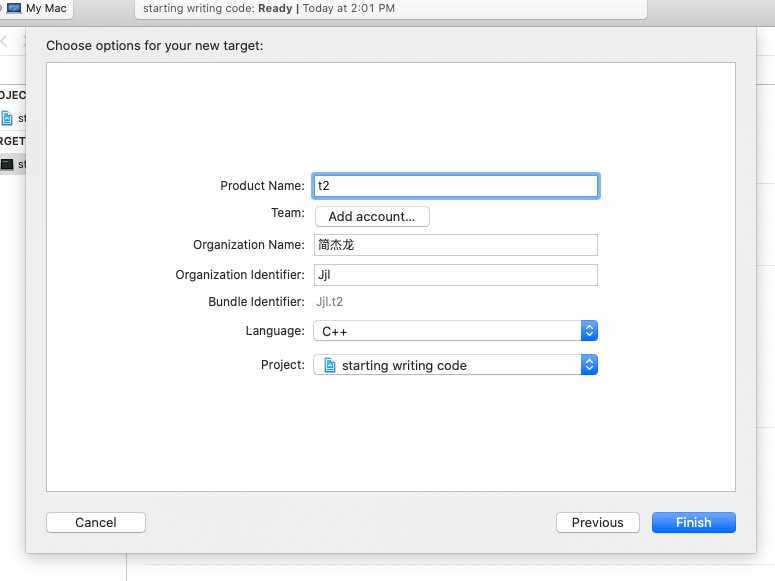The height and width of the screenshot is (581, 775).
Task: Click the Cancel button
Action: (x=96, y=523)
